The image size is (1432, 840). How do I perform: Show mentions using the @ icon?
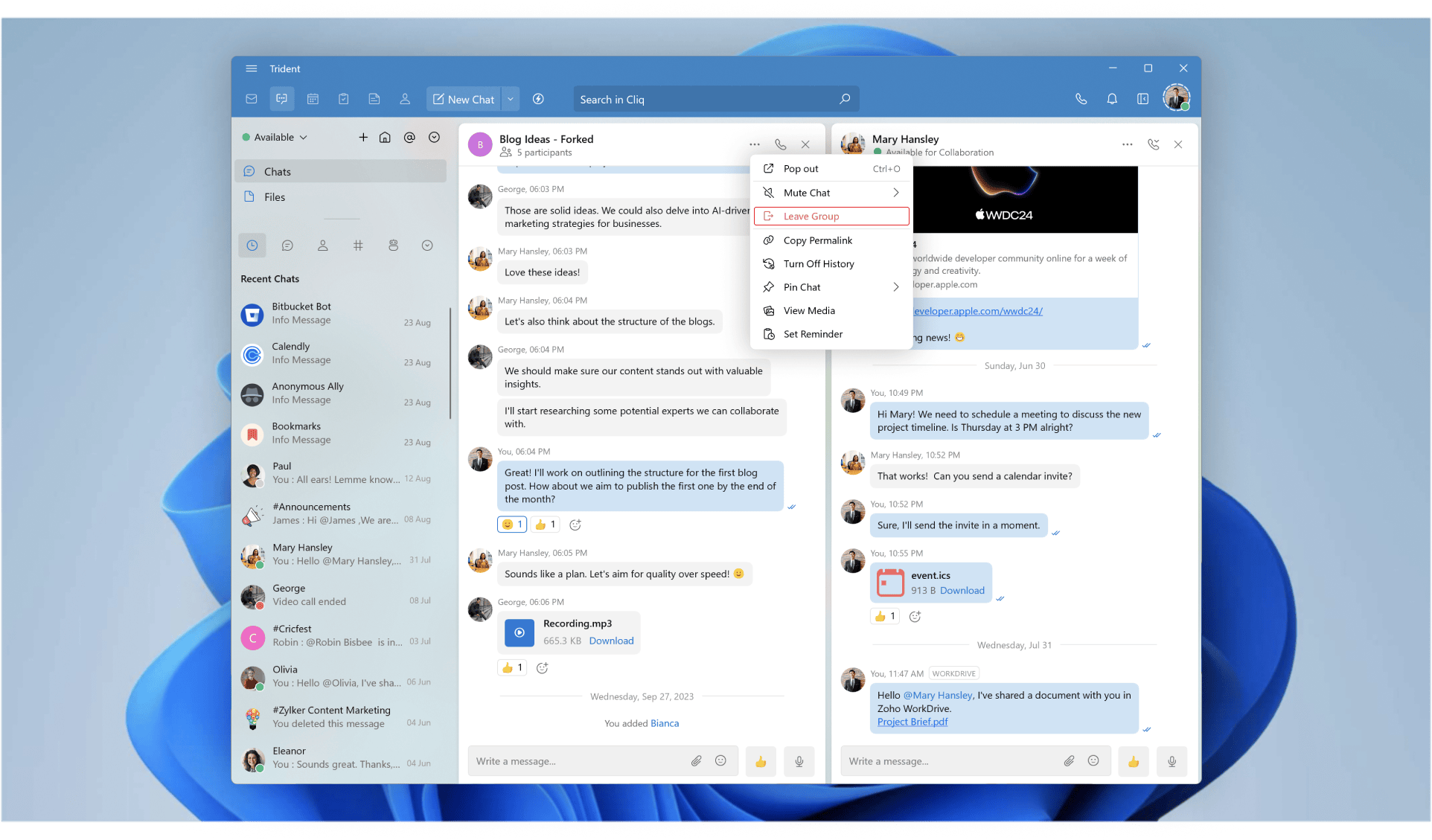coord(409,137)
